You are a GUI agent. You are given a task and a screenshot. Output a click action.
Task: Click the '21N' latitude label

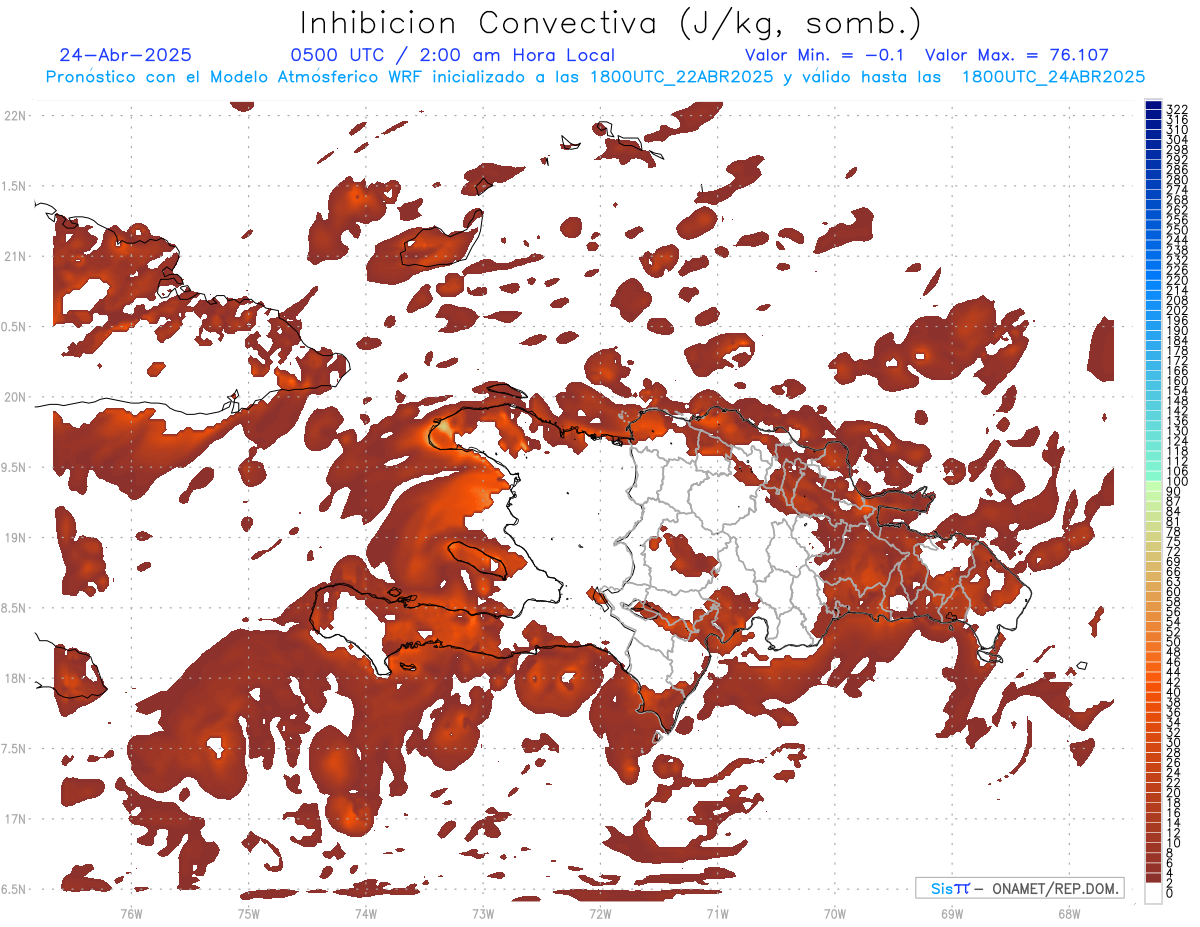tap(15, 256)
